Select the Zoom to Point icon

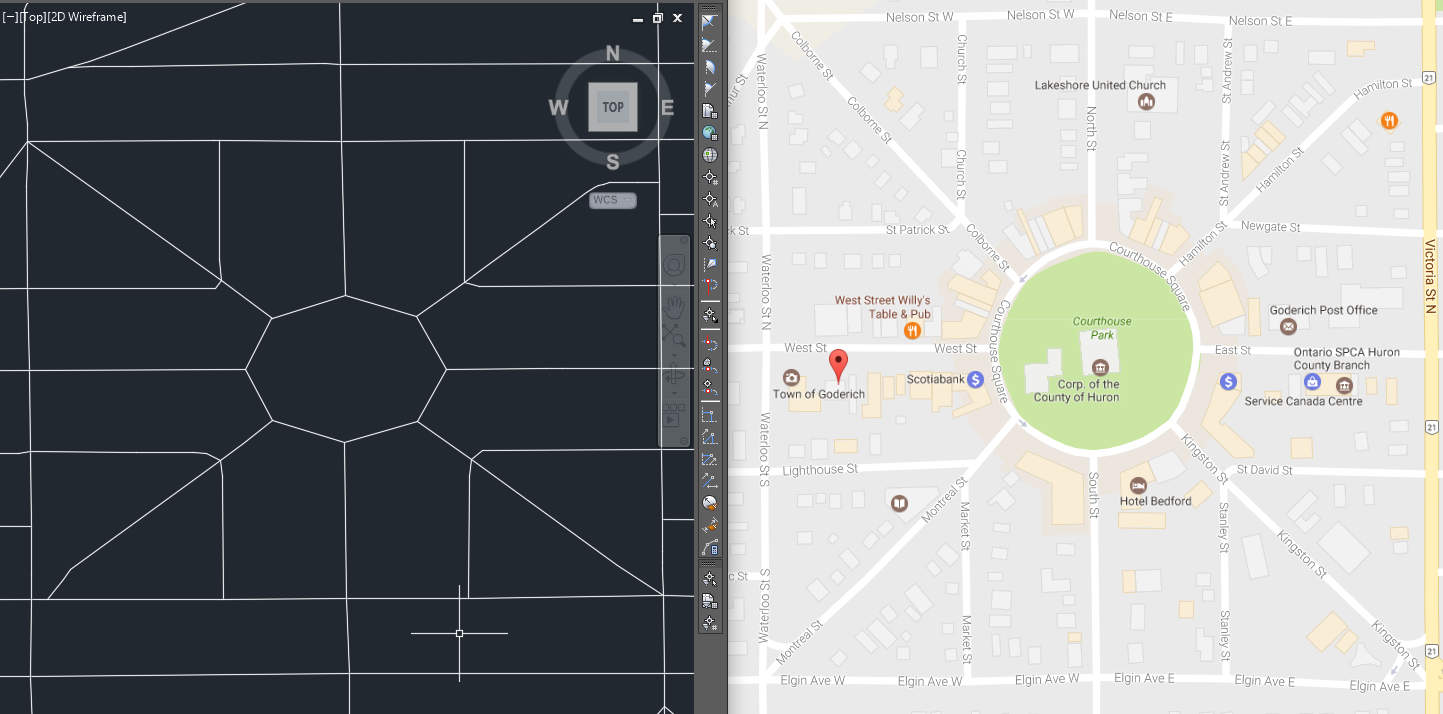coord(710,243)
